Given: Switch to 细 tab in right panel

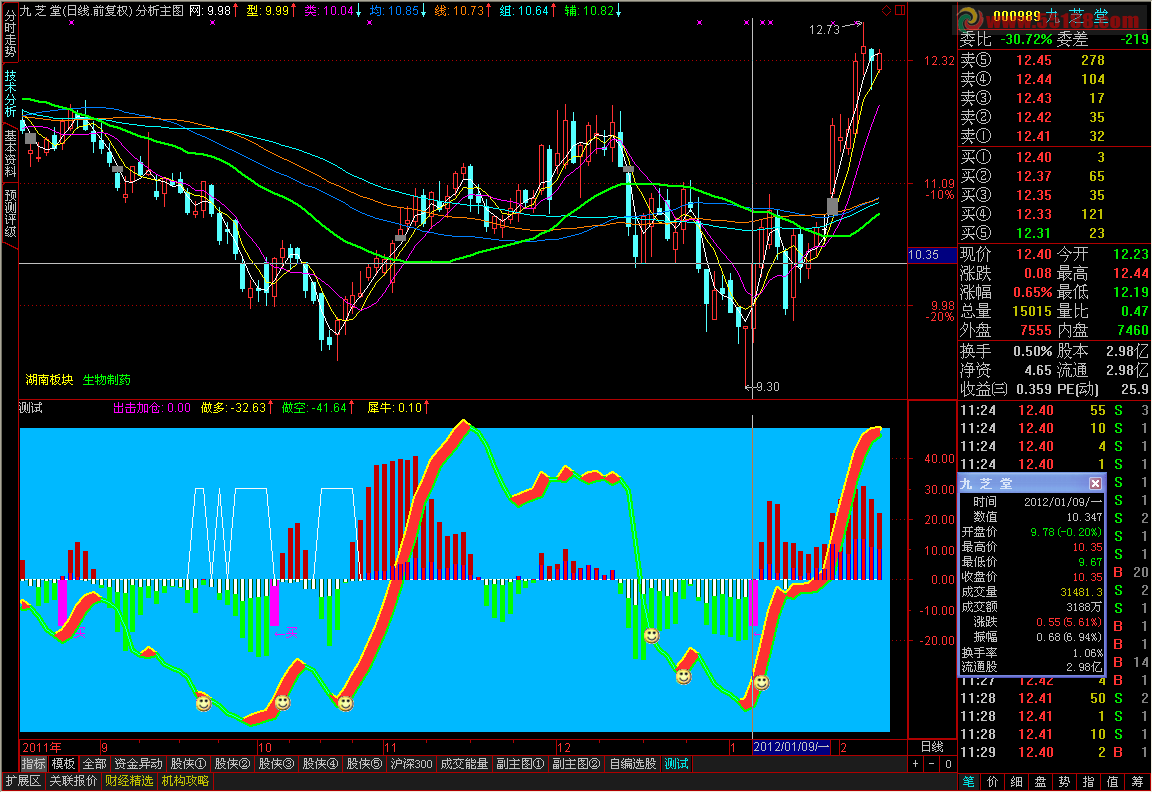Looking at the screenshot, I should click(x=1017, y=782).
